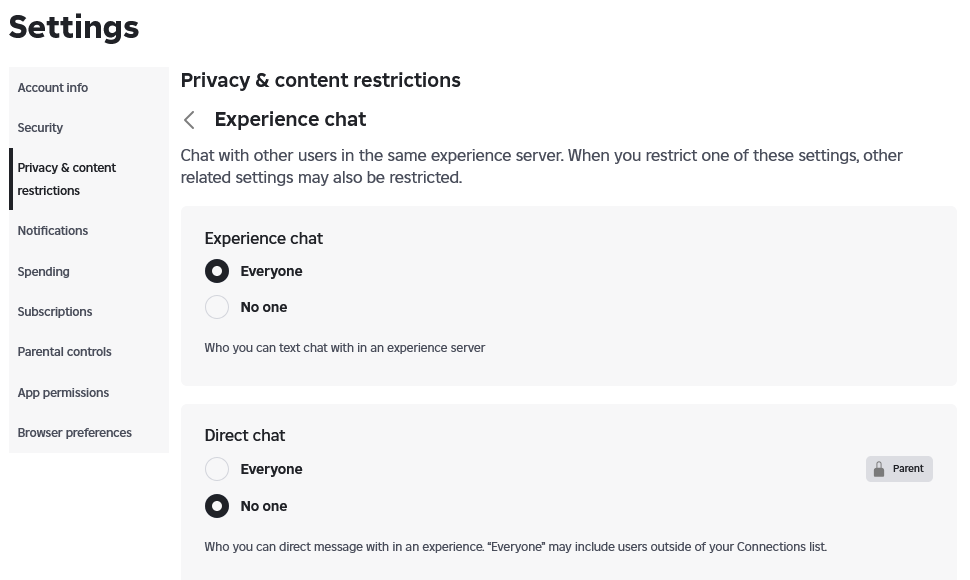Click the Experience chat page heading
This screenshot has height=580, width=970.
(290, 120)
